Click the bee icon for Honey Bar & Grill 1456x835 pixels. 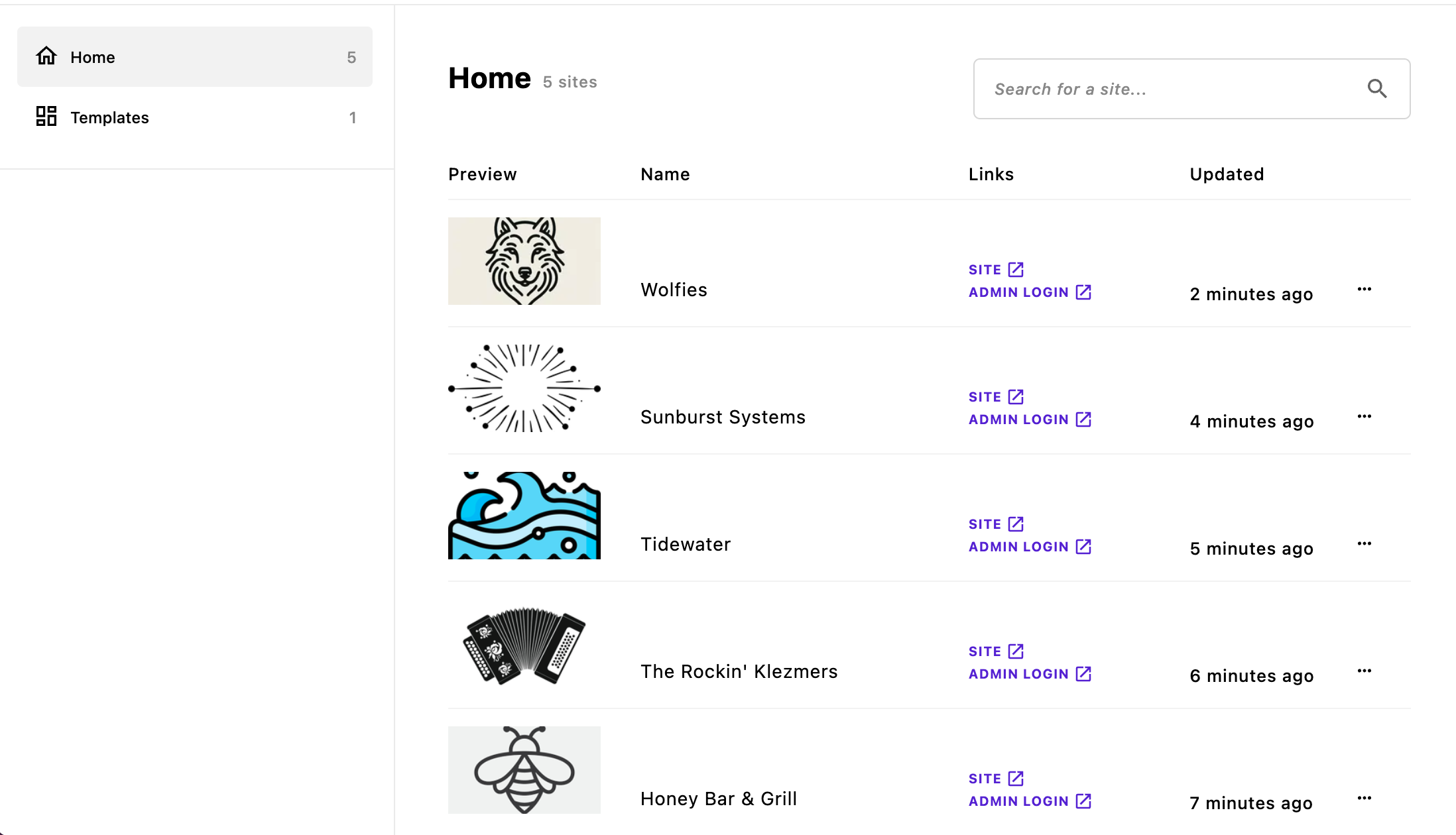pos(524,770)
